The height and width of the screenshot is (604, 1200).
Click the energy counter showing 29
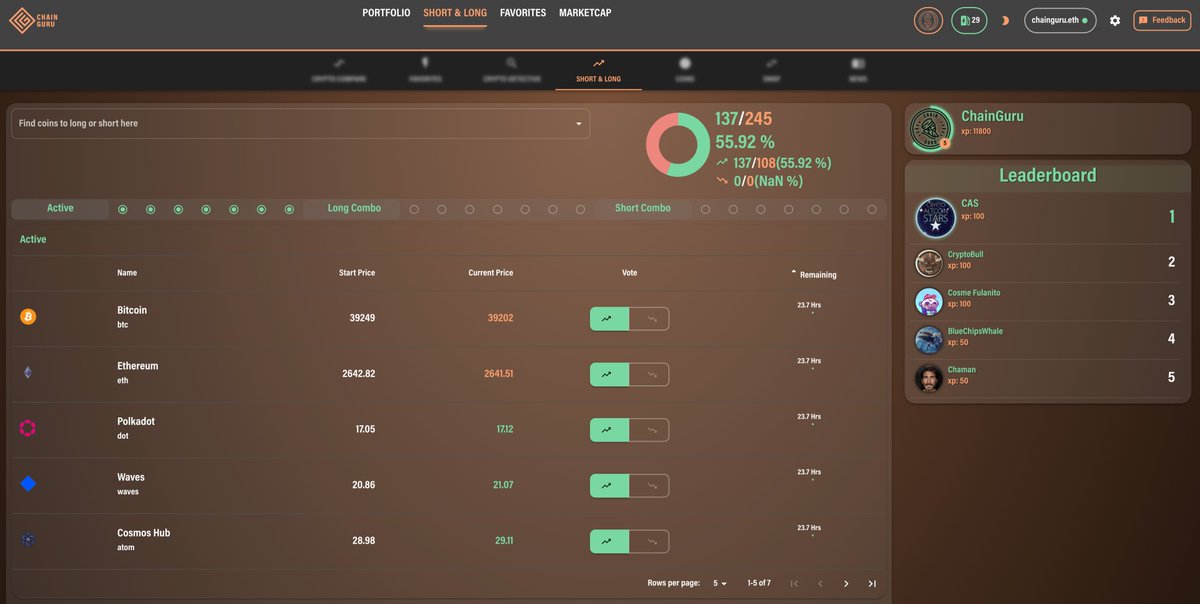(969, 20)
